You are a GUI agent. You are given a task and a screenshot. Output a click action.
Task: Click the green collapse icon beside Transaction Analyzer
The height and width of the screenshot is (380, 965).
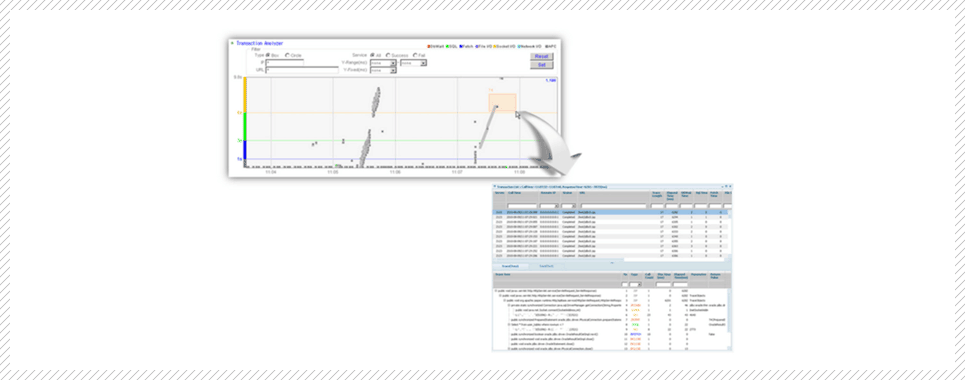[232, 43]
